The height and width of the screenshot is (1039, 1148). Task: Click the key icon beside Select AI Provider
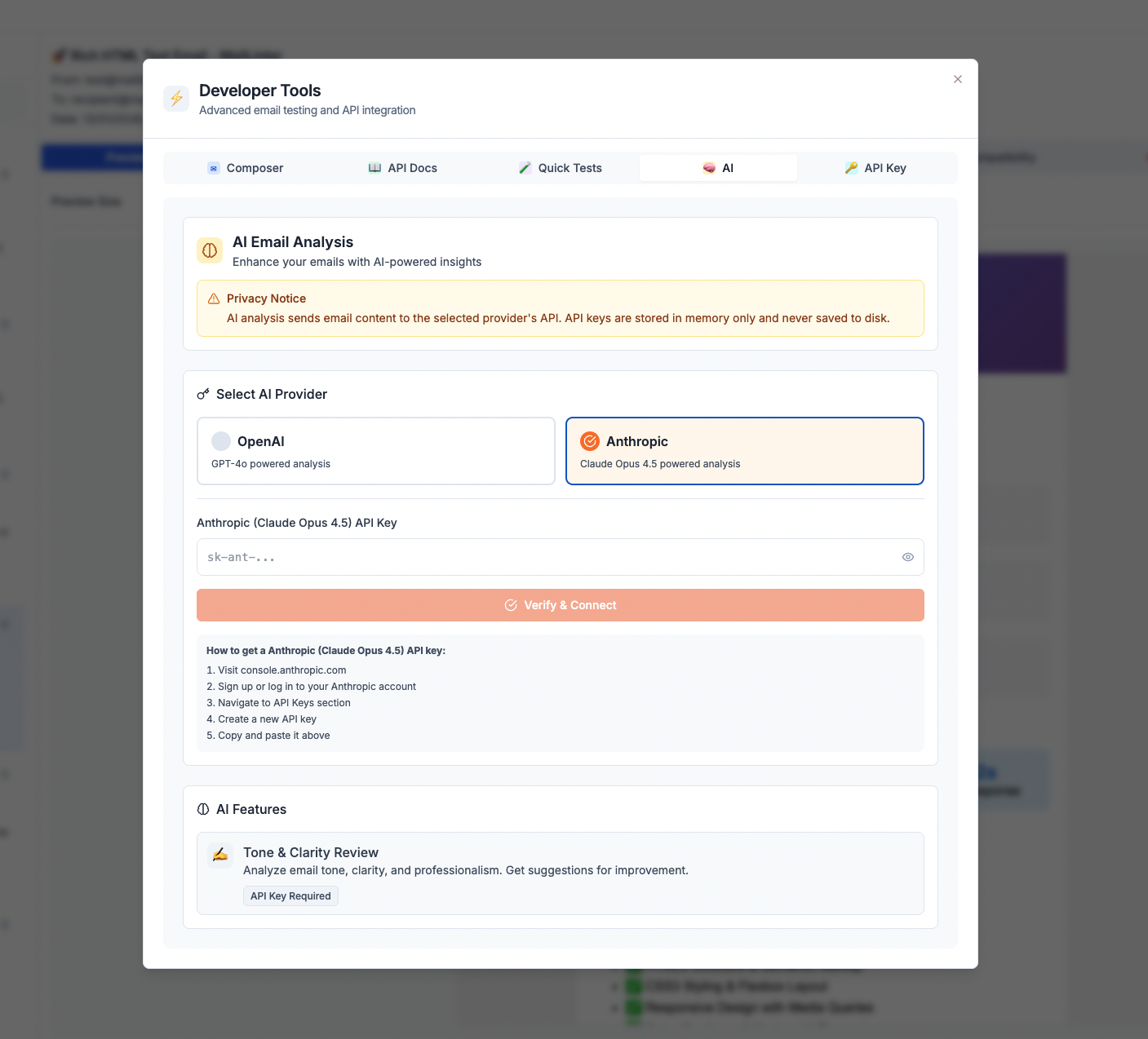203,394
